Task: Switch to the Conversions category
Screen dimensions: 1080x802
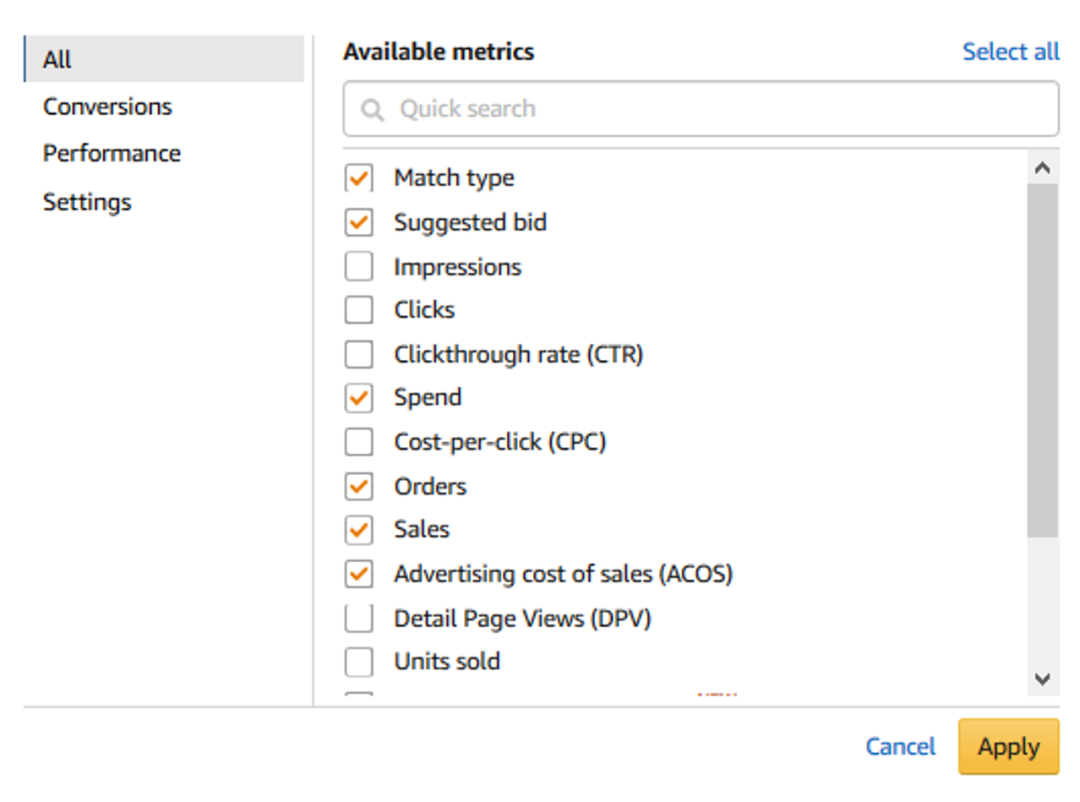Action: [x=107, y=106]
